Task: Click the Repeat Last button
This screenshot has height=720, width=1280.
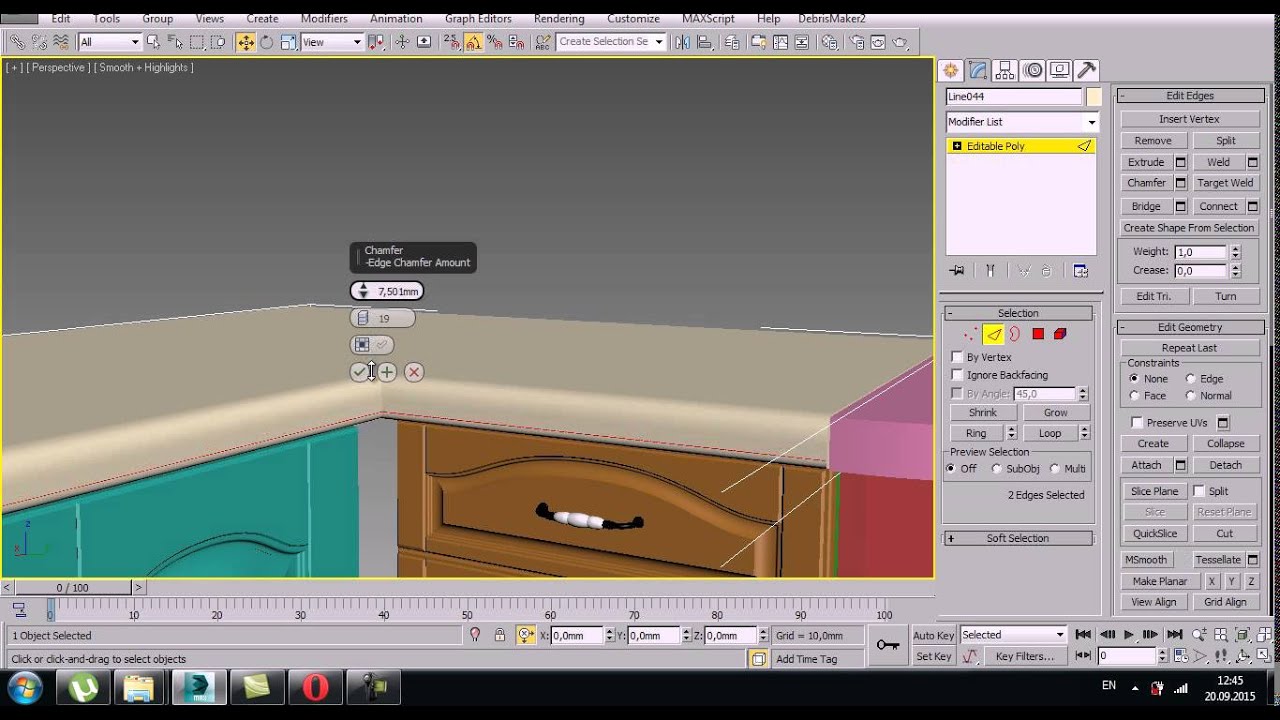Action: [1189, 348]
